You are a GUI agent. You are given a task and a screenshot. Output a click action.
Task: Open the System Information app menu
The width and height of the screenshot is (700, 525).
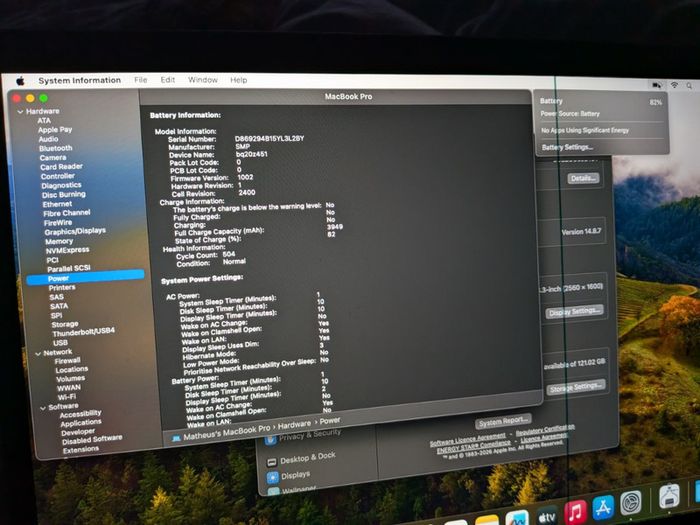[79, 80]
